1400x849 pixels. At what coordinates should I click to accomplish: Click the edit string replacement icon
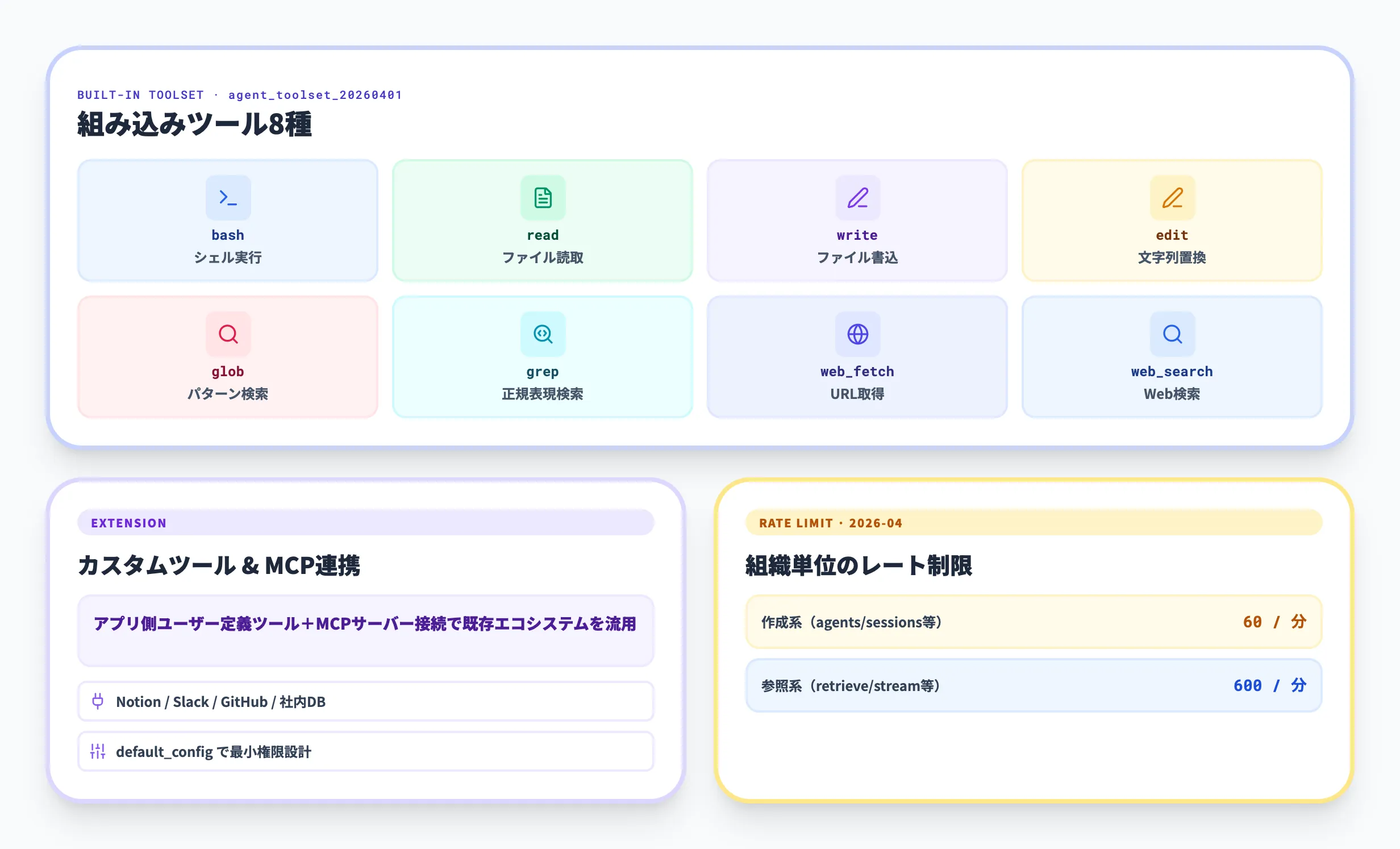tap(1172, 197)
